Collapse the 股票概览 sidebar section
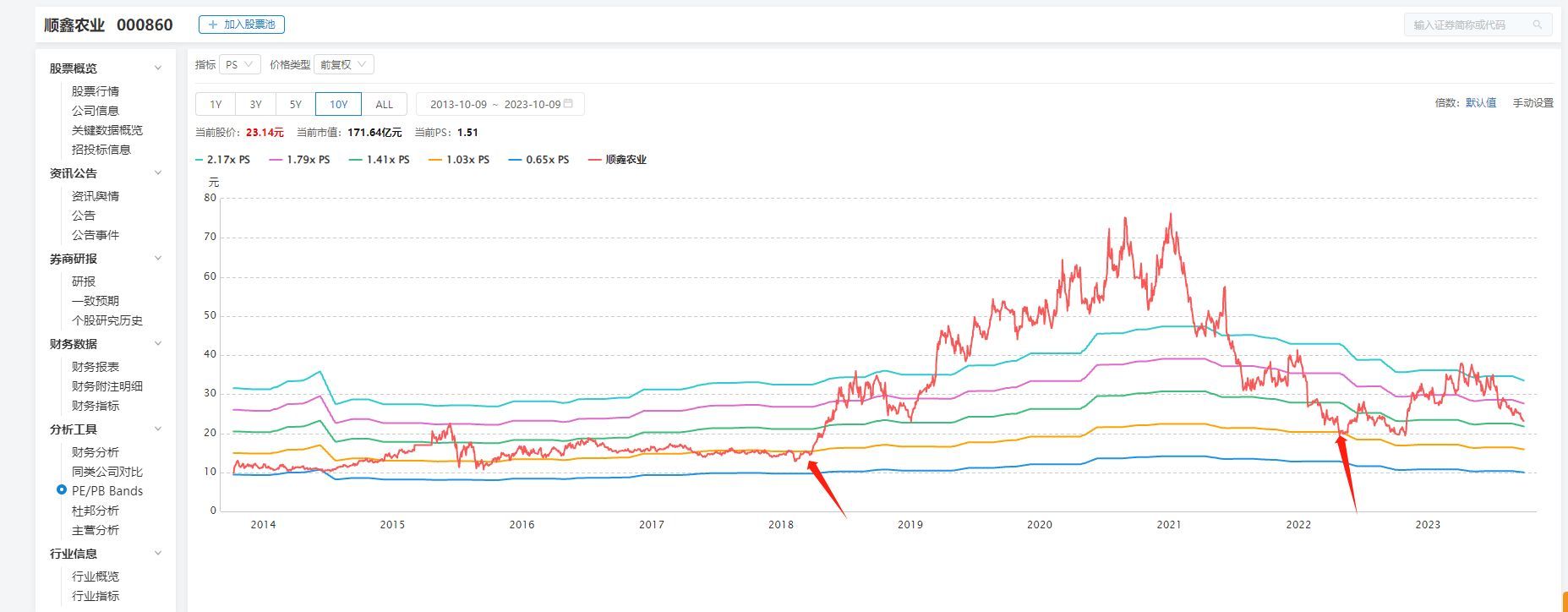1568x612 pixels. point(157,68)
